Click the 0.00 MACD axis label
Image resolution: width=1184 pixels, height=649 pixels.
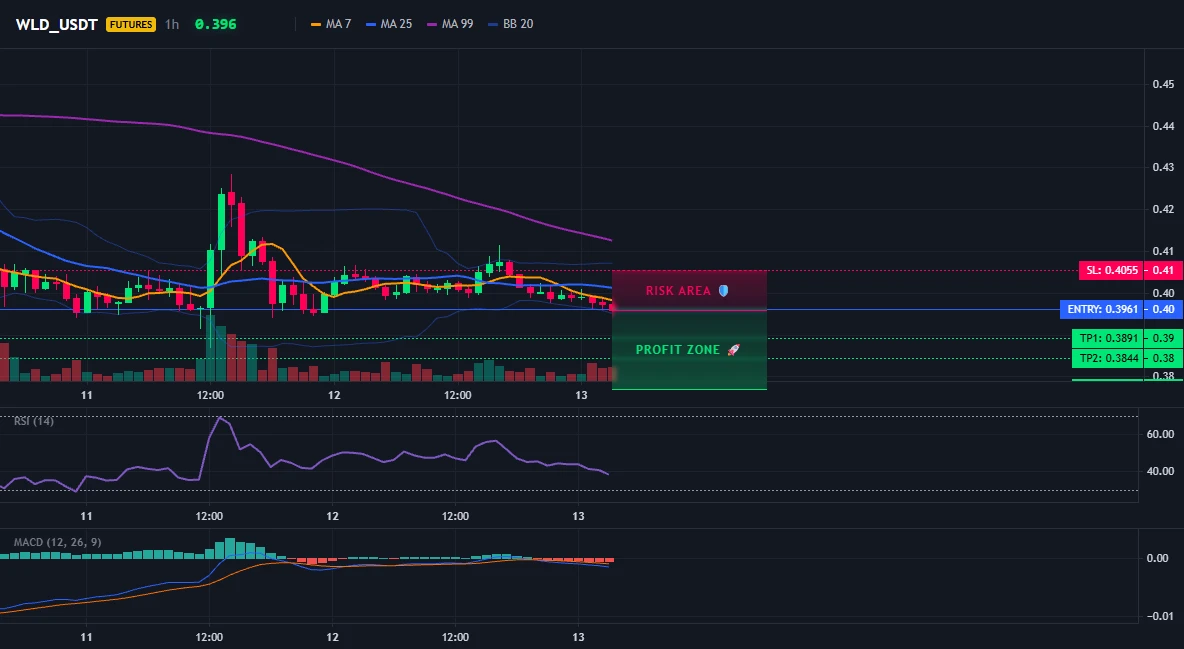tap(1158, 558)
